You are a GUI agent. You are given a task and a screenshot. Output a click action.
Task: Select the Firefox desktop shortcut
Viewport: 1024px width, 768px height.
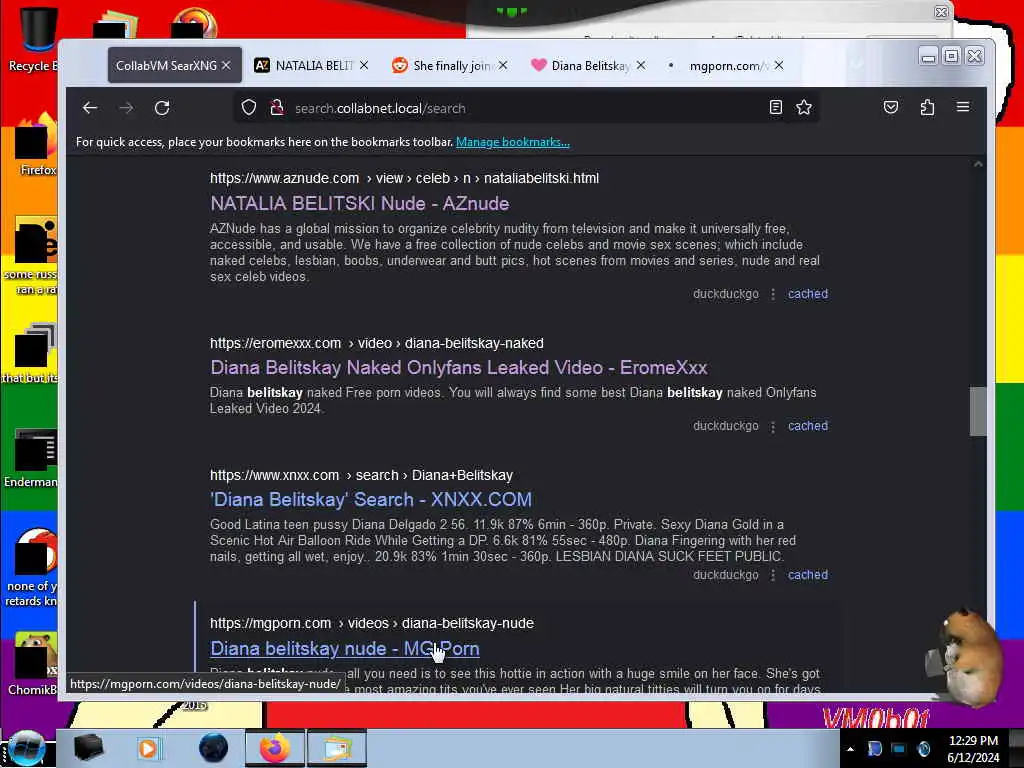pyautogui.click(x=36, y=145)
